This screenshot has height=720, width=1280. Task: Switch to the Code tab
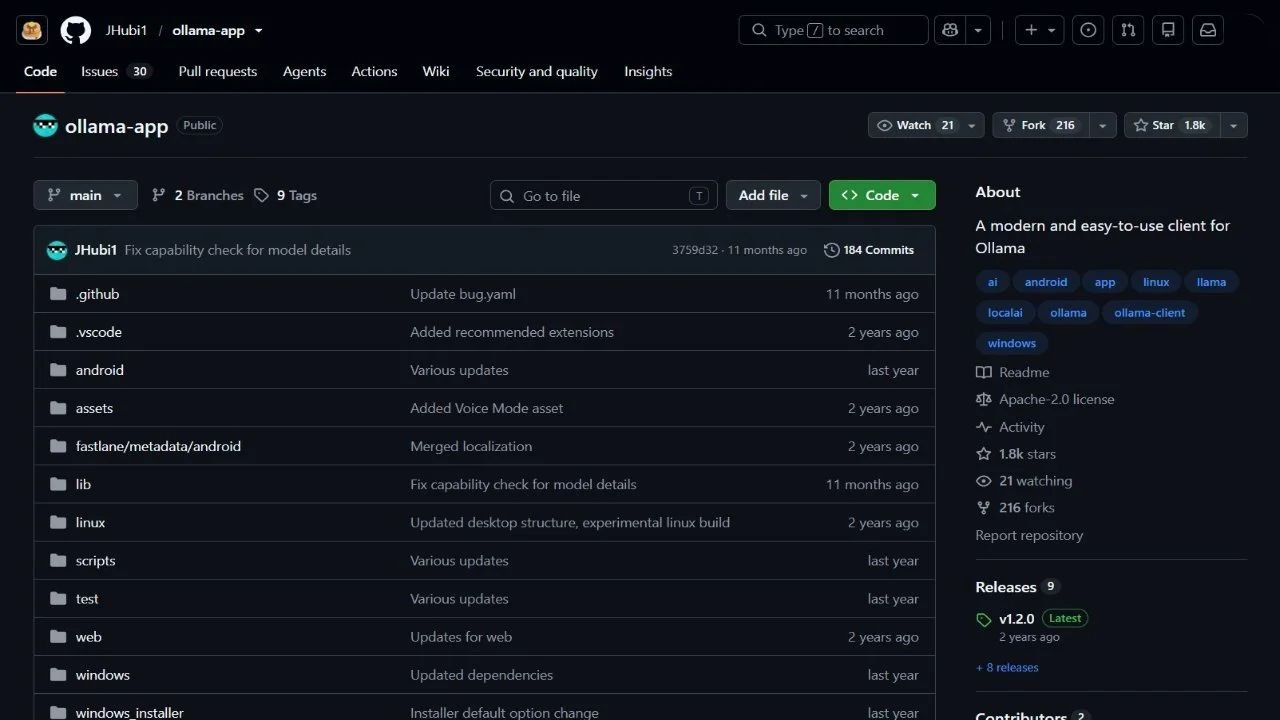41,71
